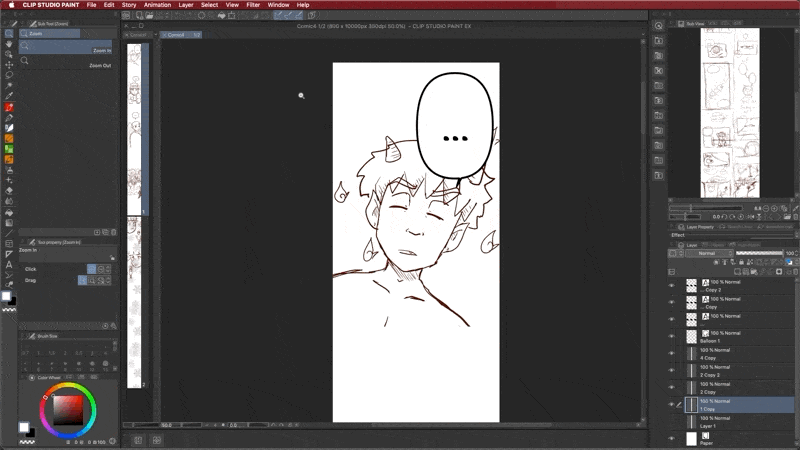Image resolution: width=800 pixels, height=450 pixels.
Task: Open the Click setting stepper arrows
Action: [108, 269]
